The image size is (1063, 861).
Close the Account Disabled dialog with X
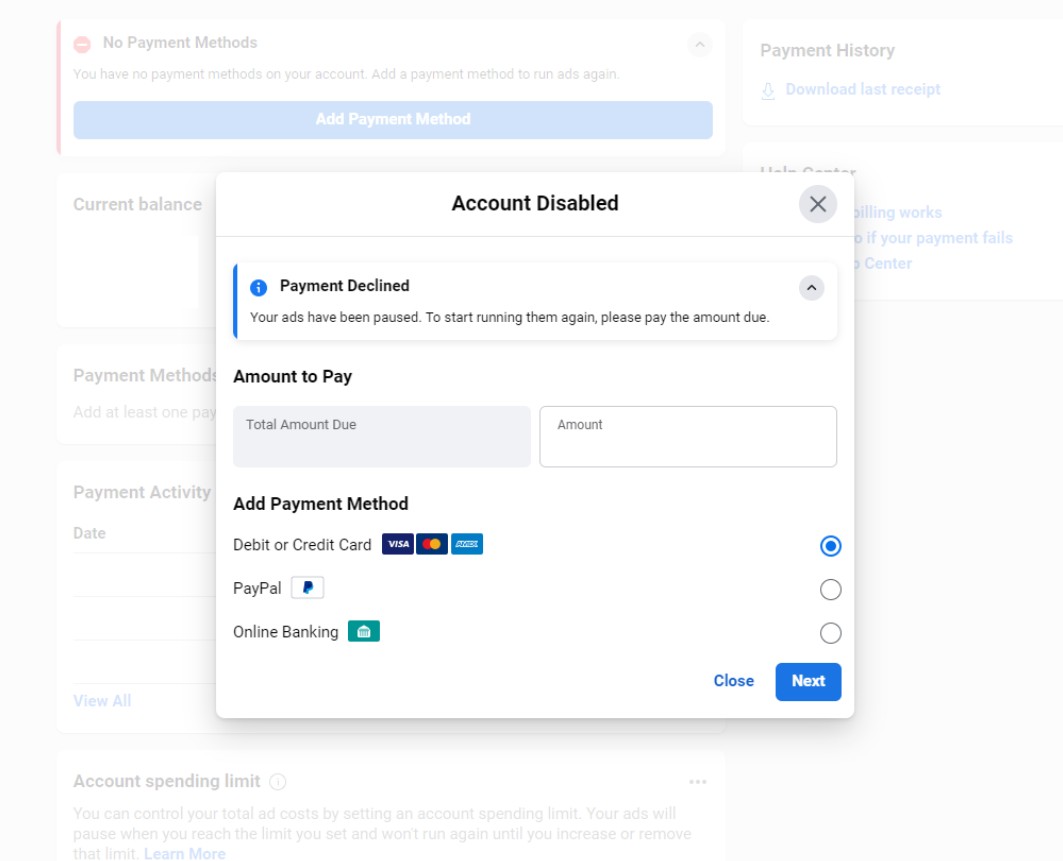(x=818, y=204)
